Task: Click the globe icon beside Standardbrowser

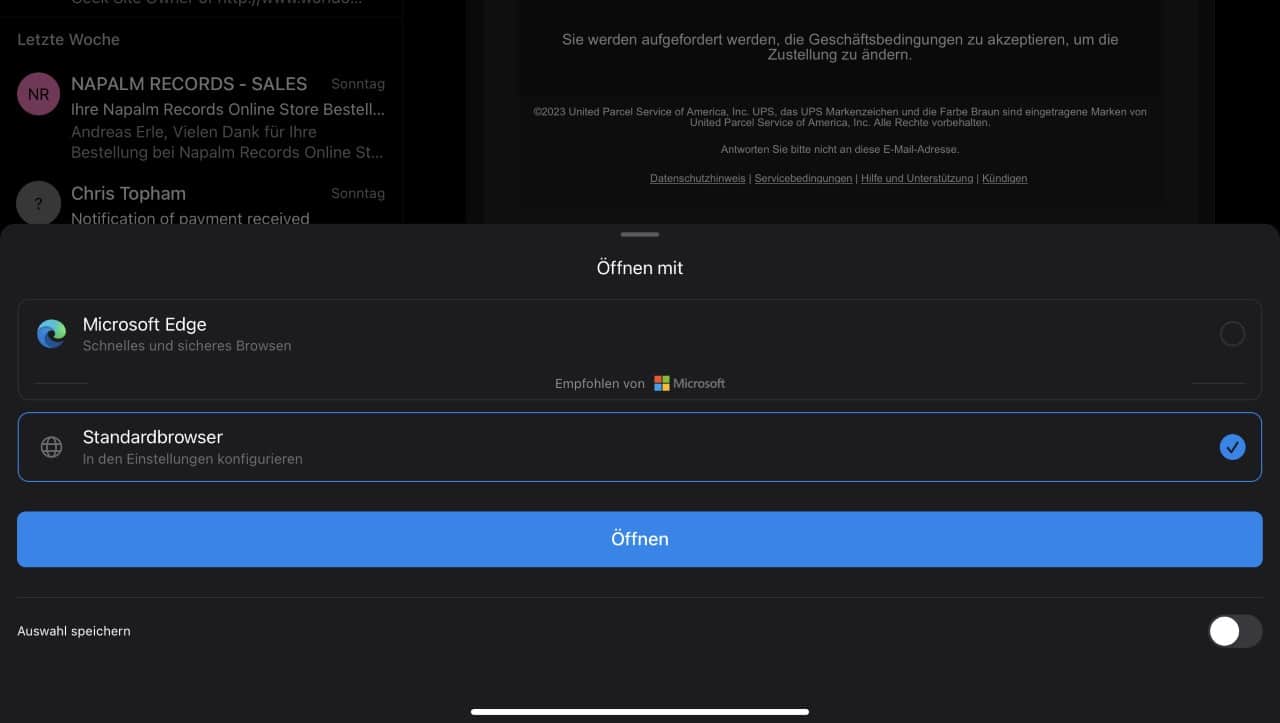Action: point(51,447)
